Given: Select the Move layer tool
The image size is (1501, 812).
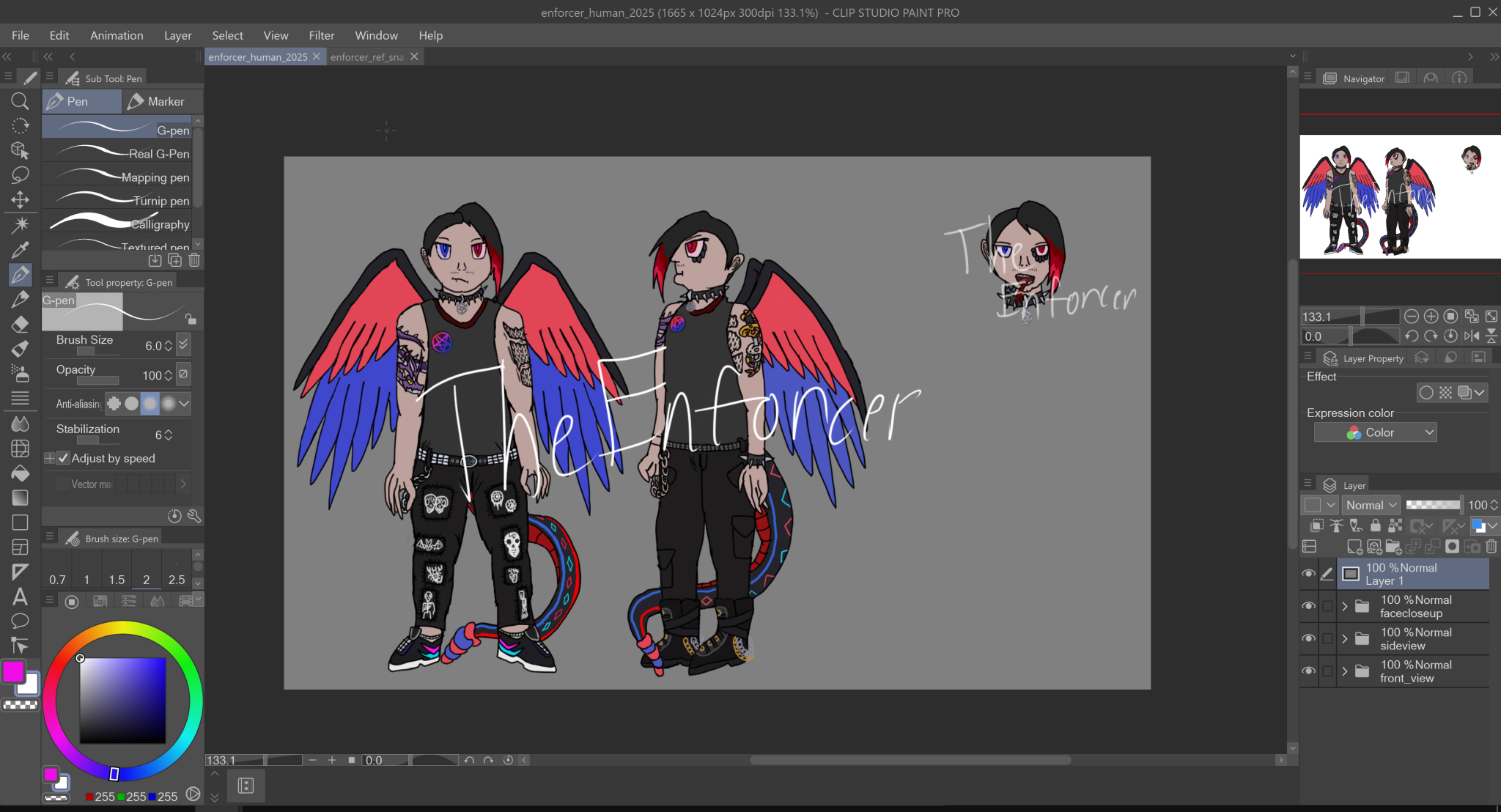Looking at the screenshot, I should pyautogui.click(x=20, y=199).
